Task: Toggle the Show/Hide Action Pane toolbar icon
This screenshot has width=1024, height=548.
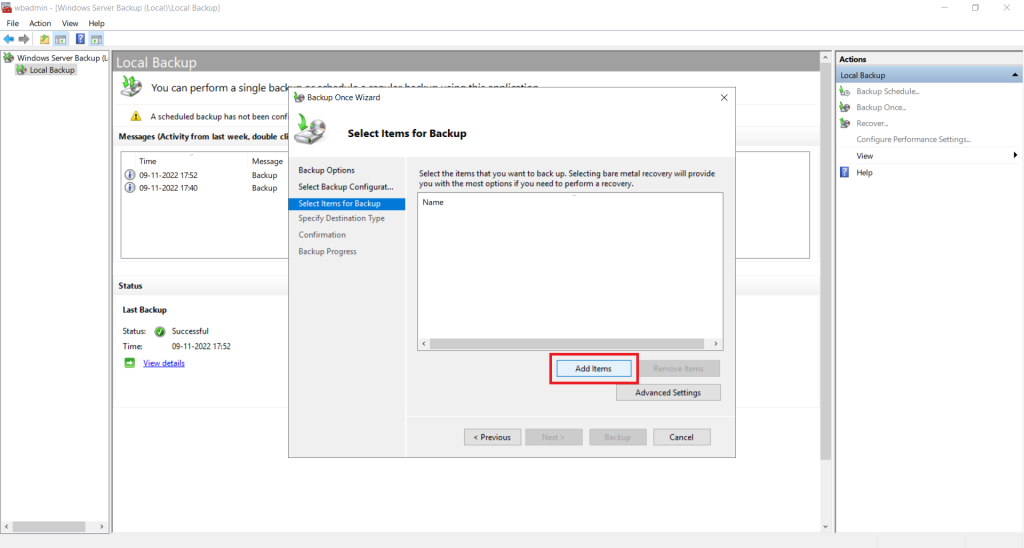Action: point(96,39)
